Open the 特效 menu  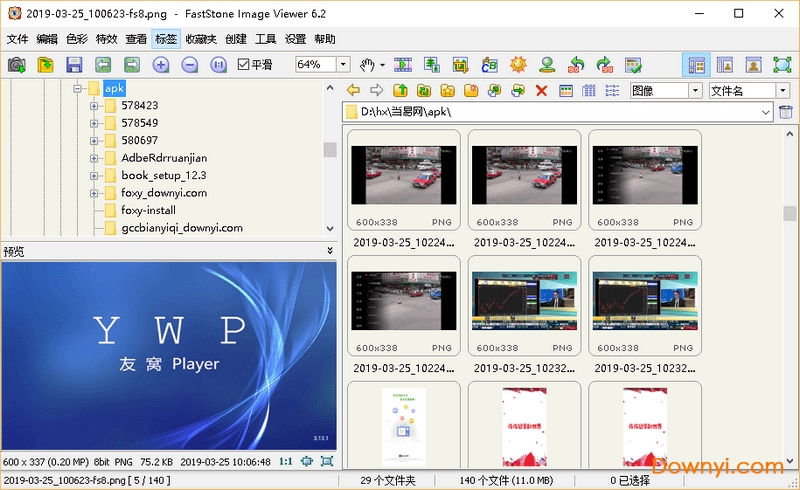pos(106,39)
